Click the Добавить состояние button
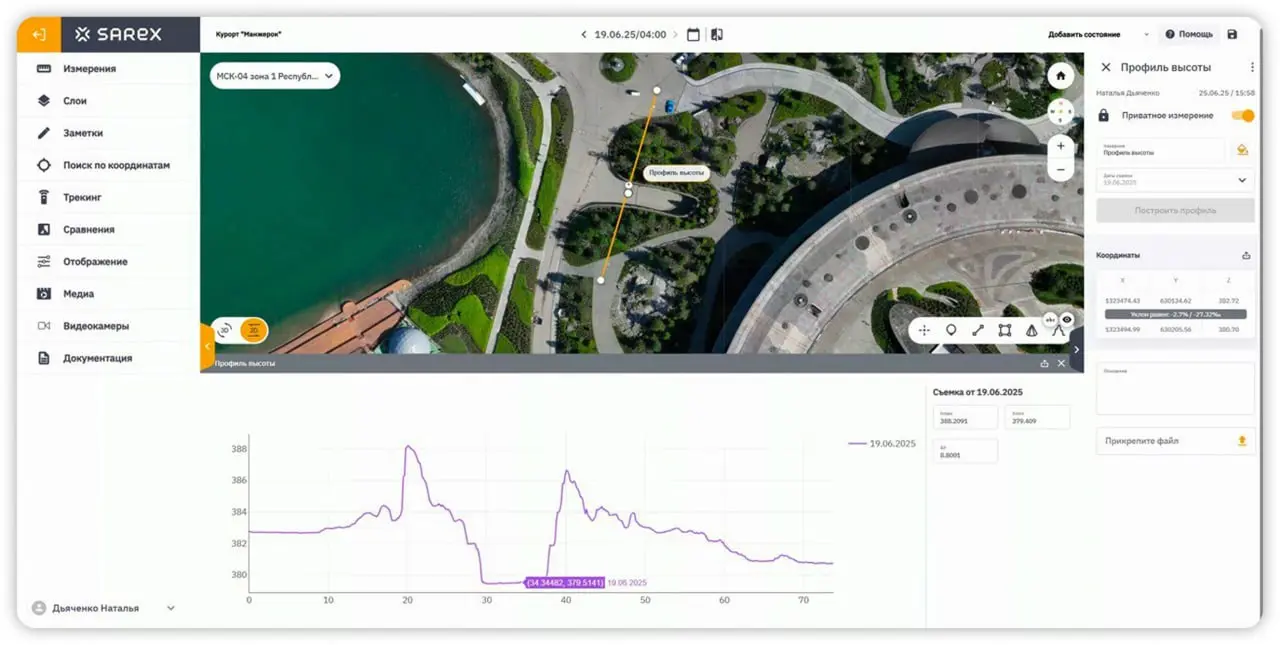 [x=1085, y=34]
